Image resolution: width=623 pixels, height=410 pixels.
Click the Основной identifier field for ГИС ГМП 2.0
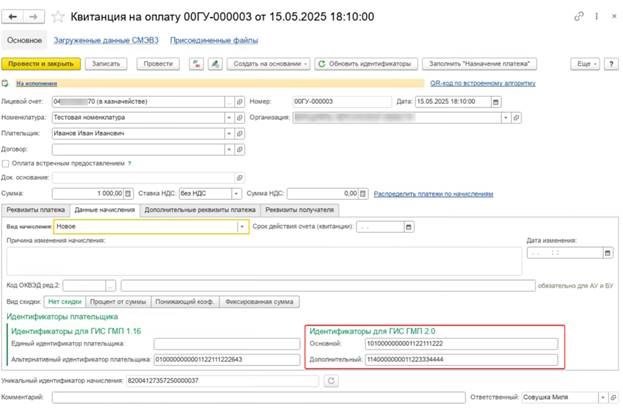click(x=461, y=344)
